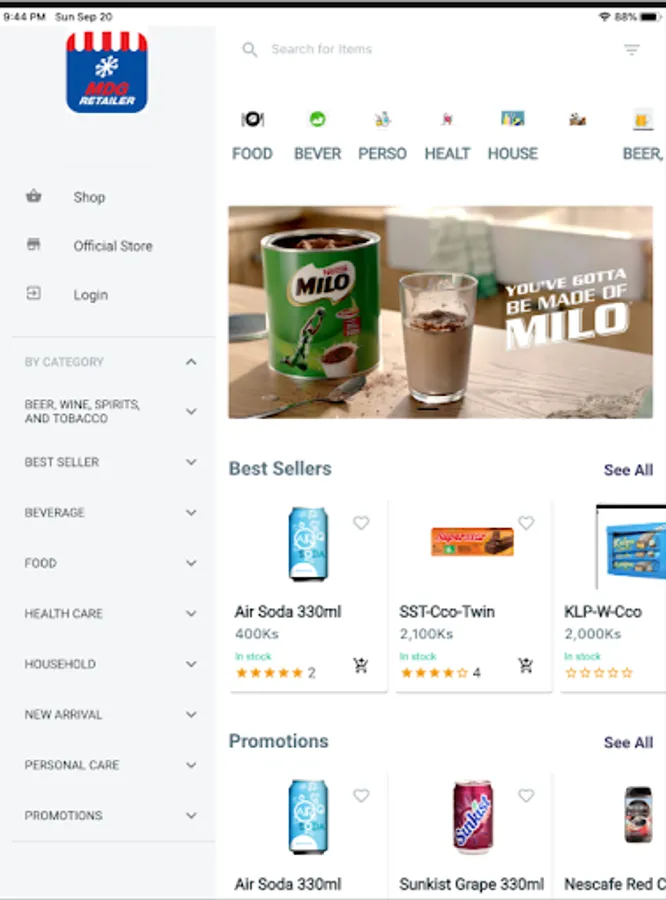Expand BEER, WINE, SPIRITS, AND TOBACCO
The width and height of the screenshot is (666, 900).
(x=191, y=412)
